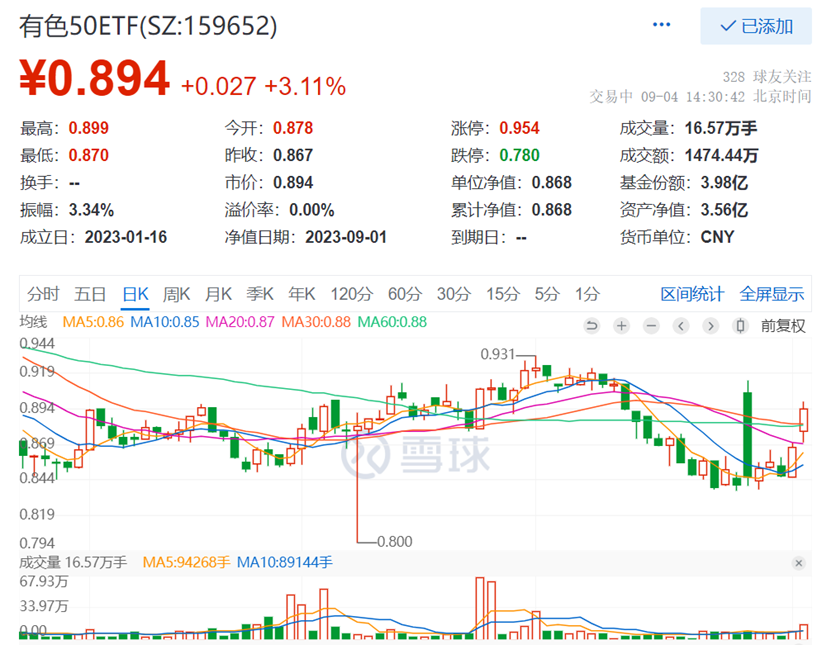This screenshot has width=831, height=645.
Task: Click the MA5:0.86 moving average label
Action: (x=93, y=322)
